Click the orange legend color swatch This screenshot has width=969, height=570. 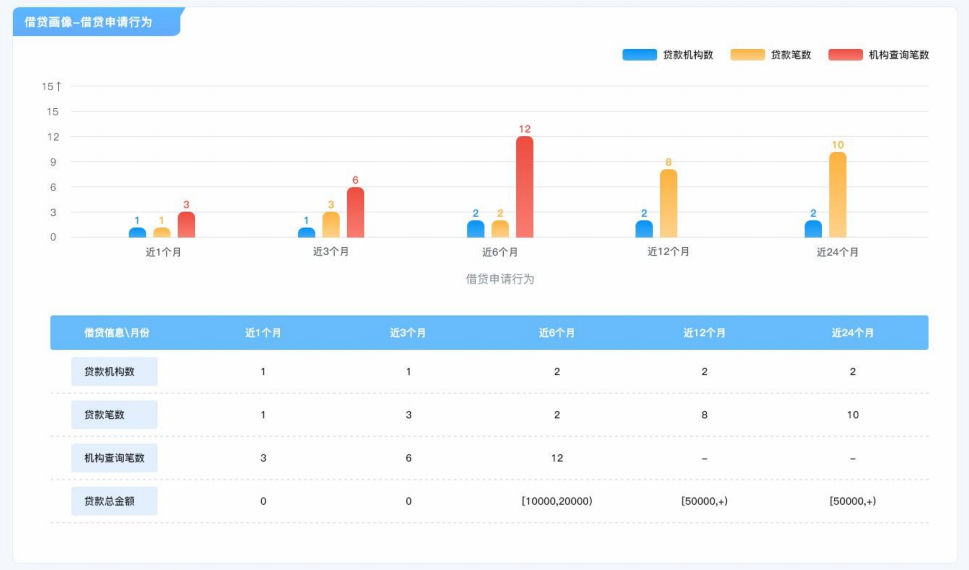click(747, 55)
